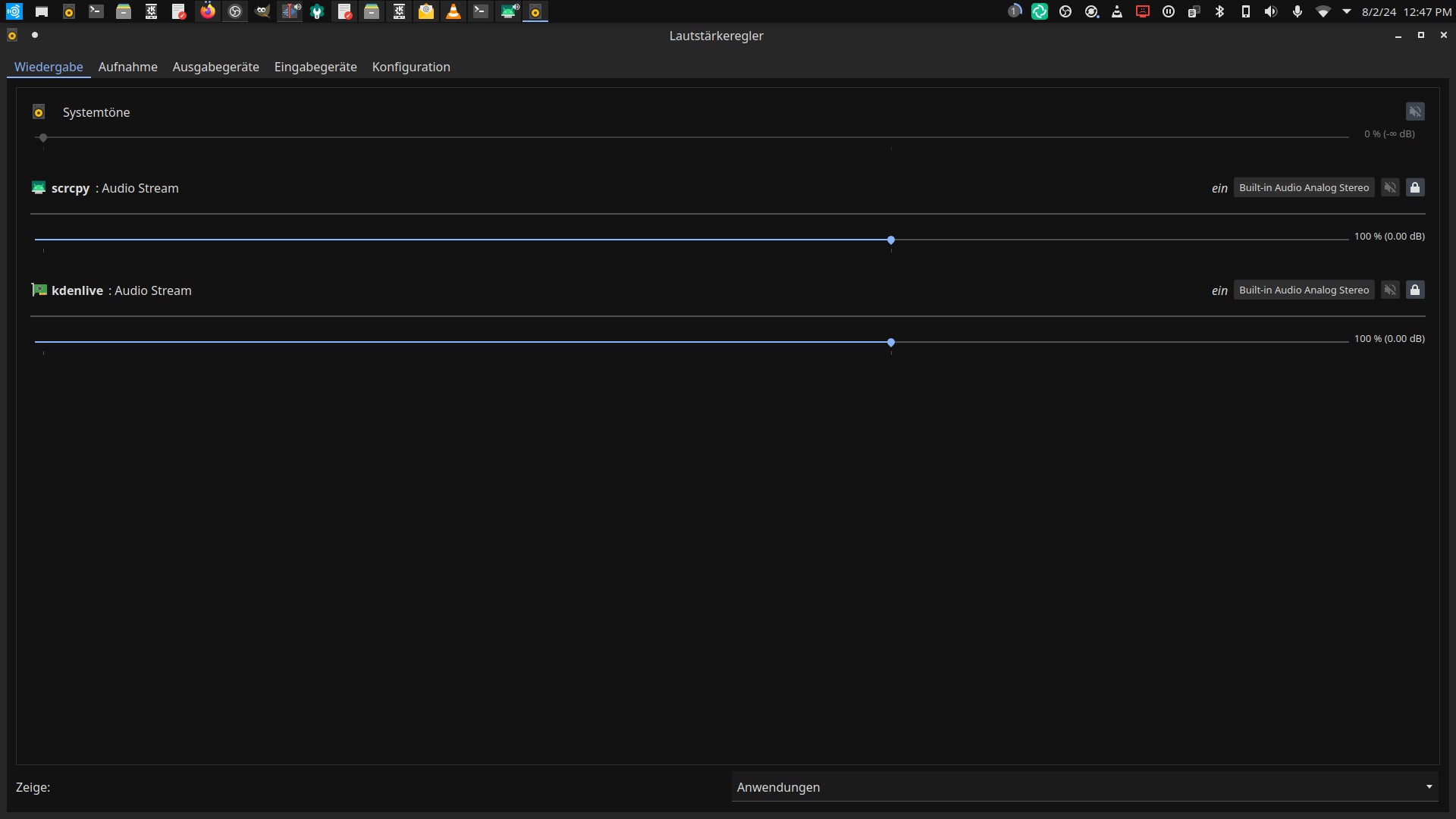Expand hidden system tray icons arrow
This screenshot has width=1456, height=819.
click(1347, 11)
